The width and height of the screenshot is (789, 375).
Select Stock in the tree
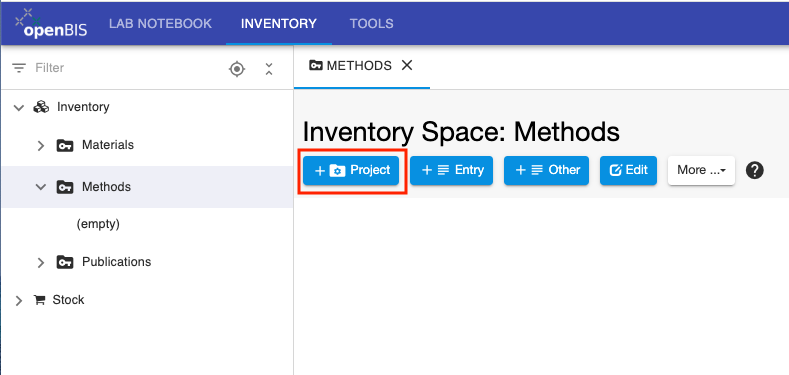68,299
